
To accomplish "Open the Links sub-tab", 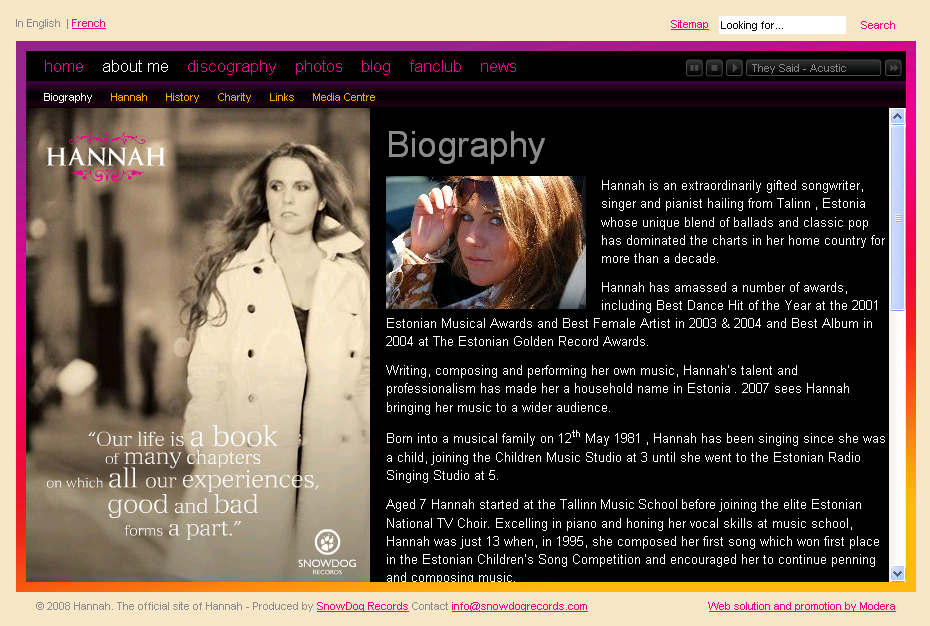I will point(282,97).
